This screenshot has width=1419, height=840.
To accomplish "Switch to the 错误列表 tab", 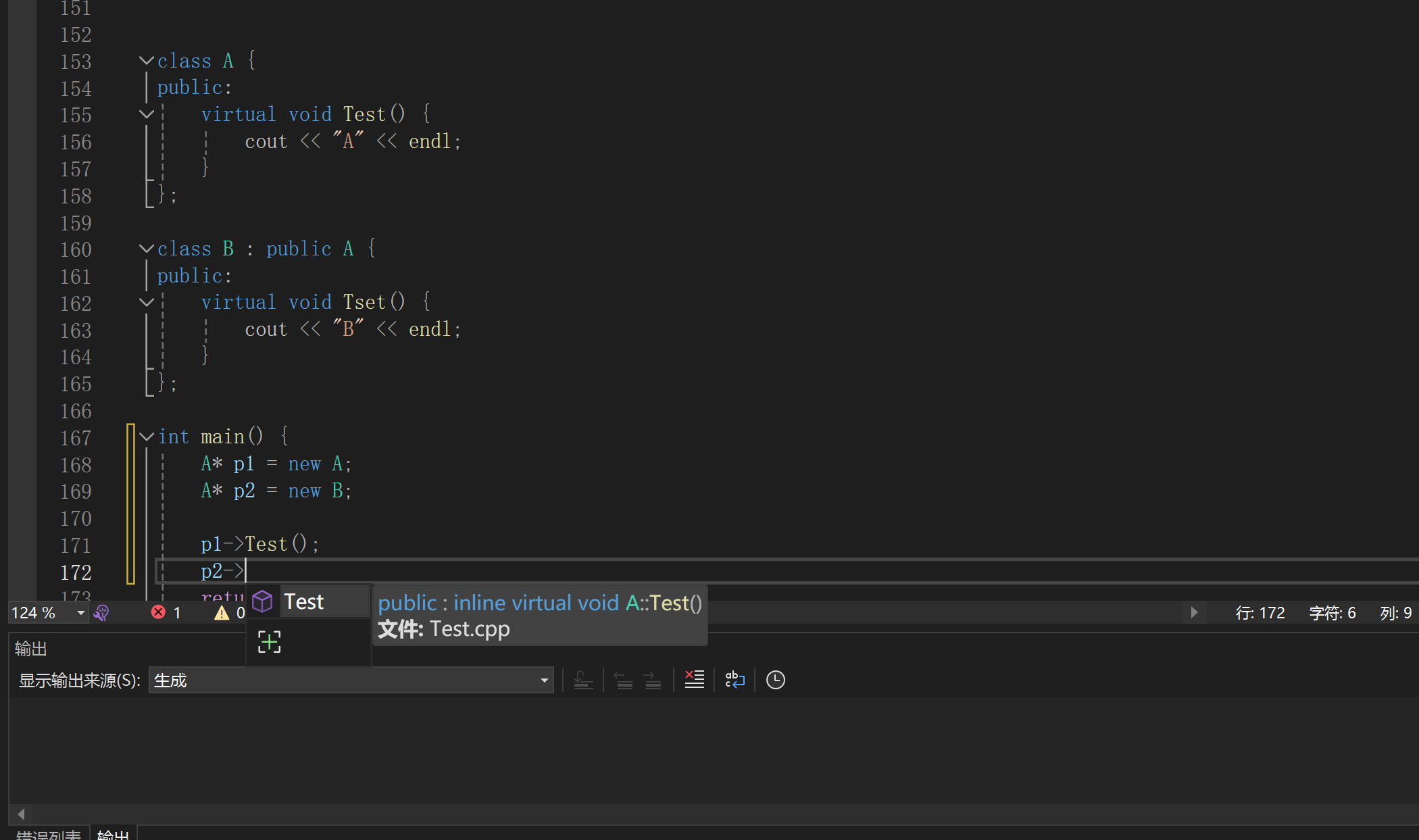I will point(49,835).
